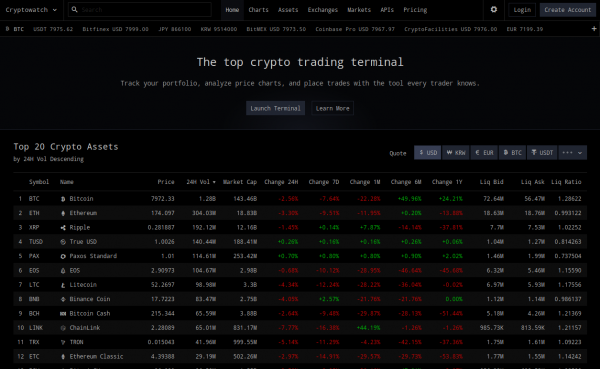Sort by Liq Ask column header

(x=532, y=182)
